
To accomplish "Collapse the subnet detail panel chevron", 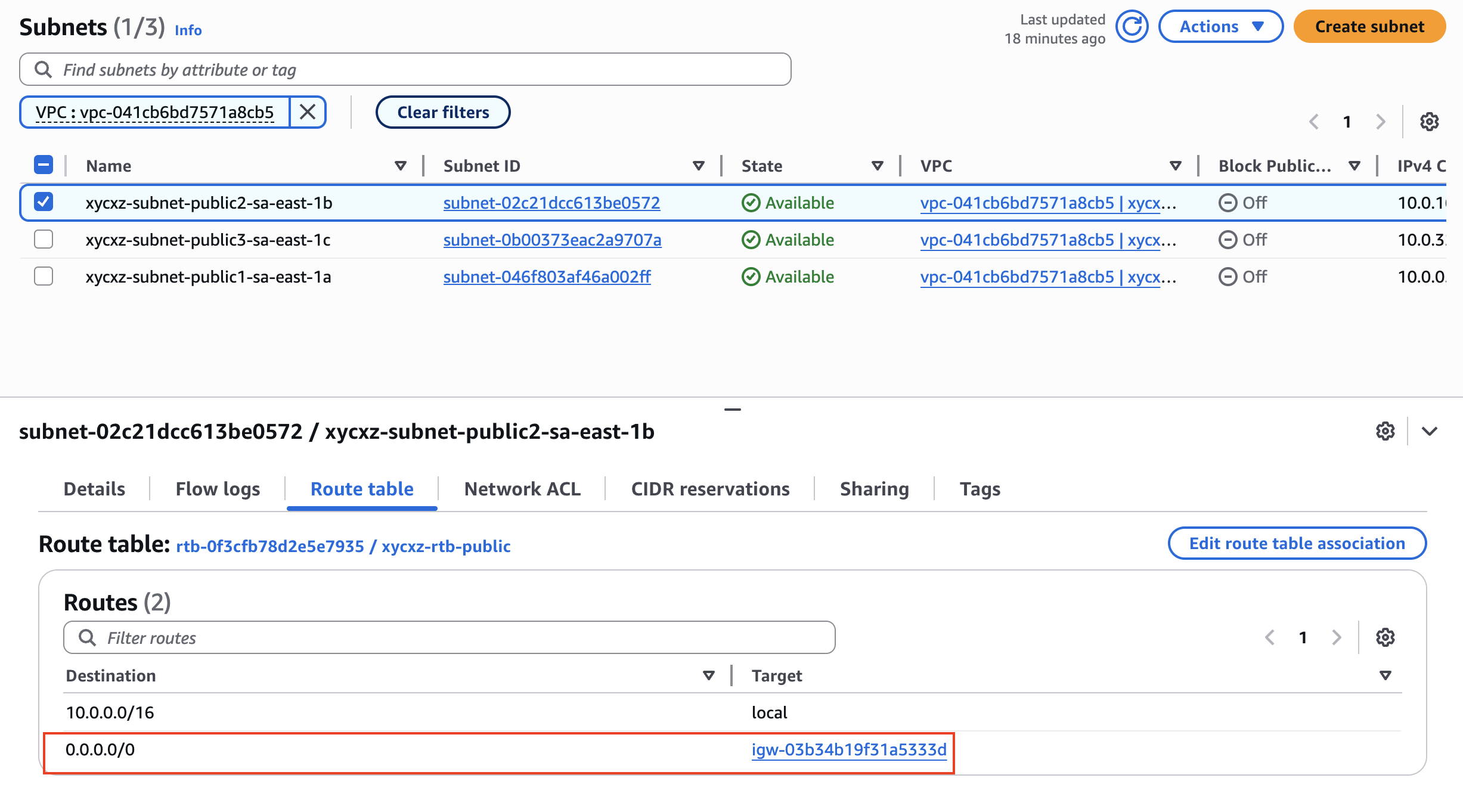I will (1430, 431).
